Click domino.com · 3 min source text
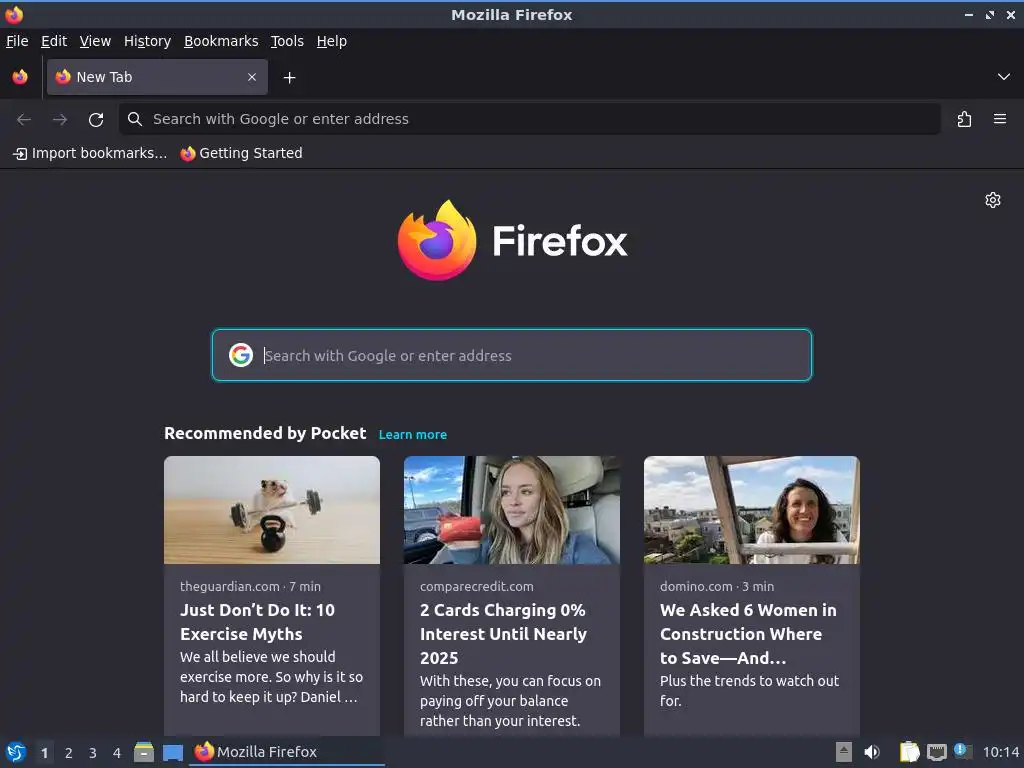 point(717,586)
